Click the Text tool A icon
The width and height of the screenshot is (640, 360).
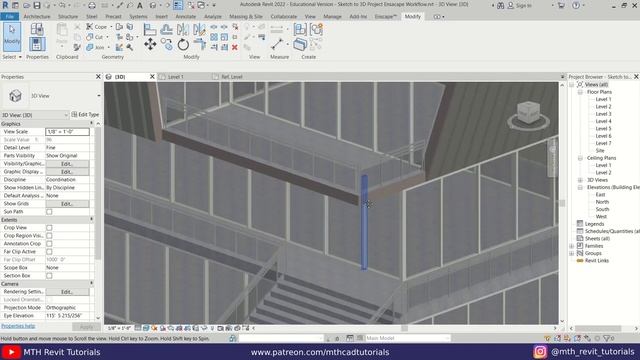tap(140, 5)
